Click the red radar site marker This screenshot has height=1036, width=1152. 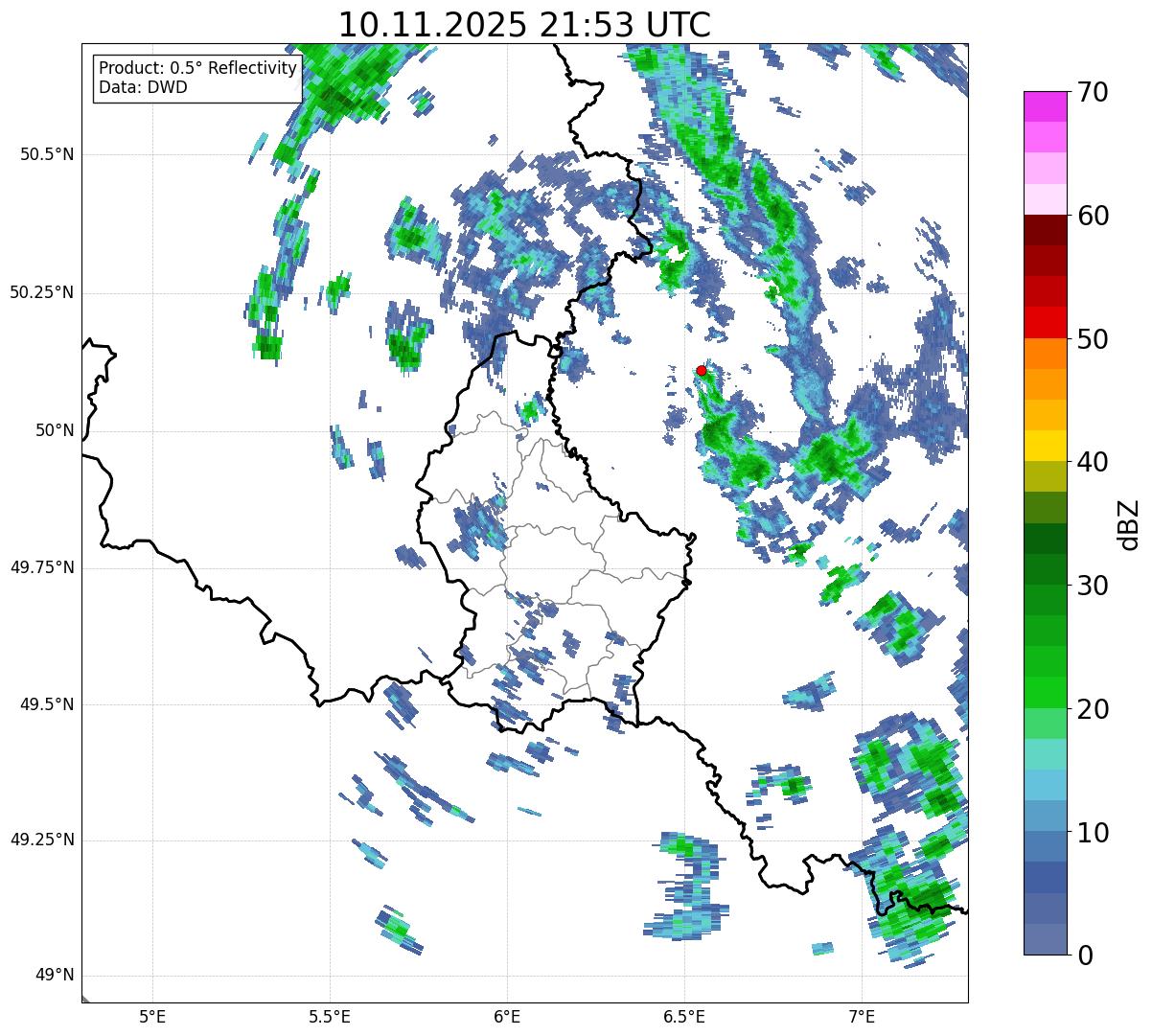[x=702, y=370]
